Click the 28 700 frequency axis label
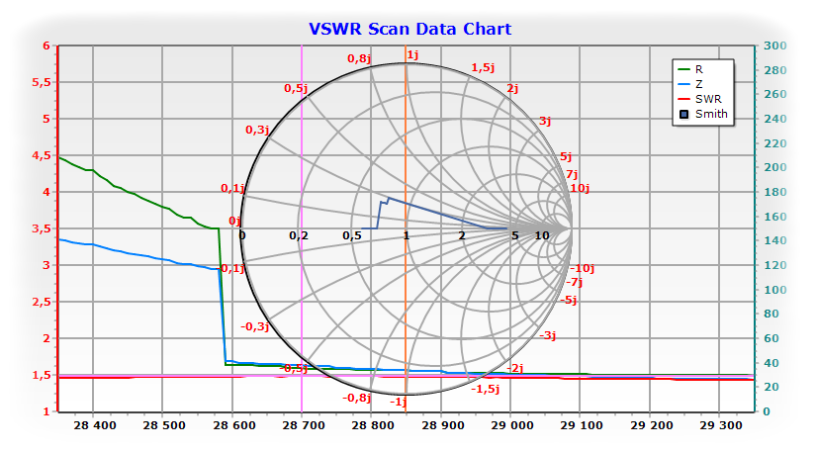816x452 pixels. click(x=303, y=425)
